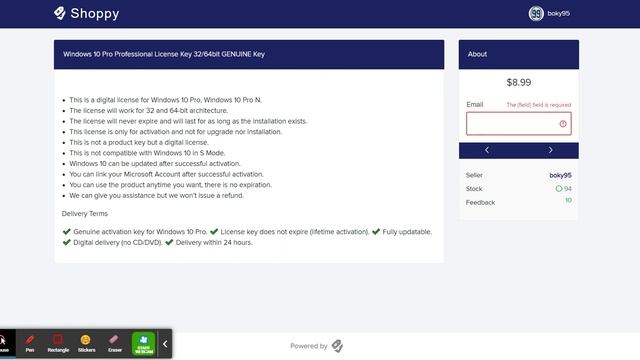This screenshot has width=640, height=360.
Task: Focus the Email input field
Action: pyautogui.click(x=518, y=123)
